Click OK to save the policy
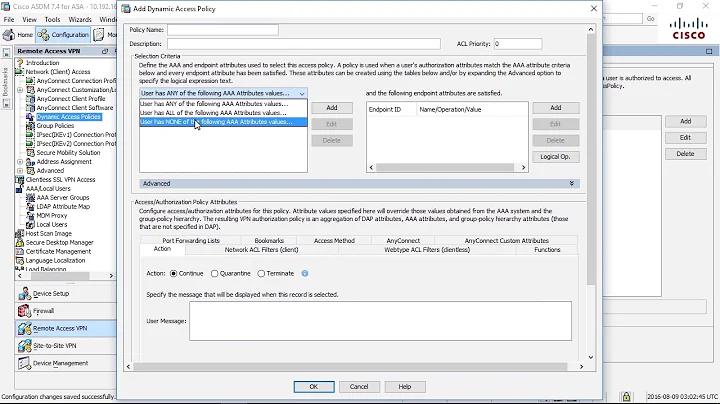This screenshot has width=720, height=404. pos(314,387)
